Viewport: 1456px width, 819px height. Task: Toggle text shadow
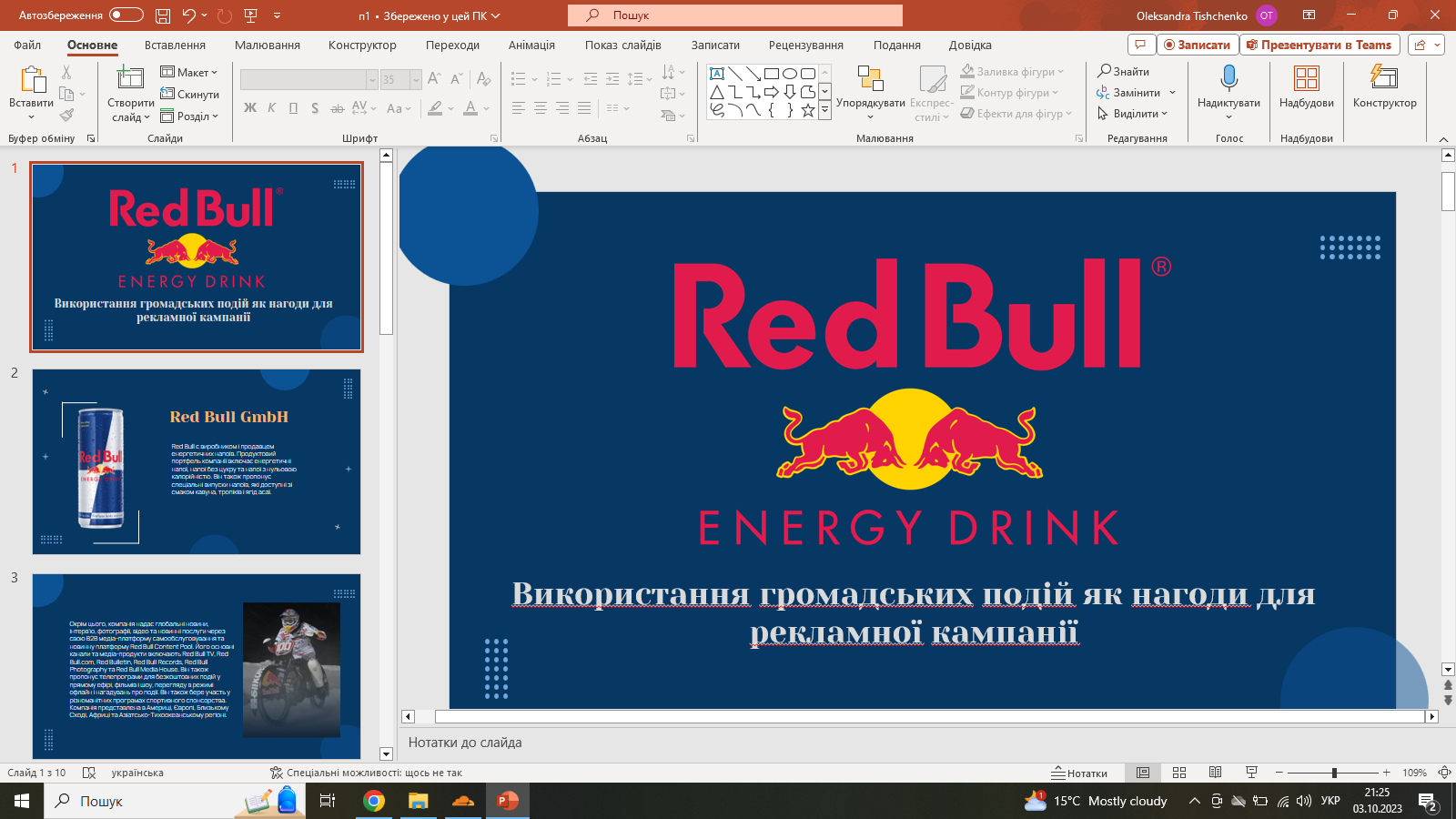[x=315, y=108]
